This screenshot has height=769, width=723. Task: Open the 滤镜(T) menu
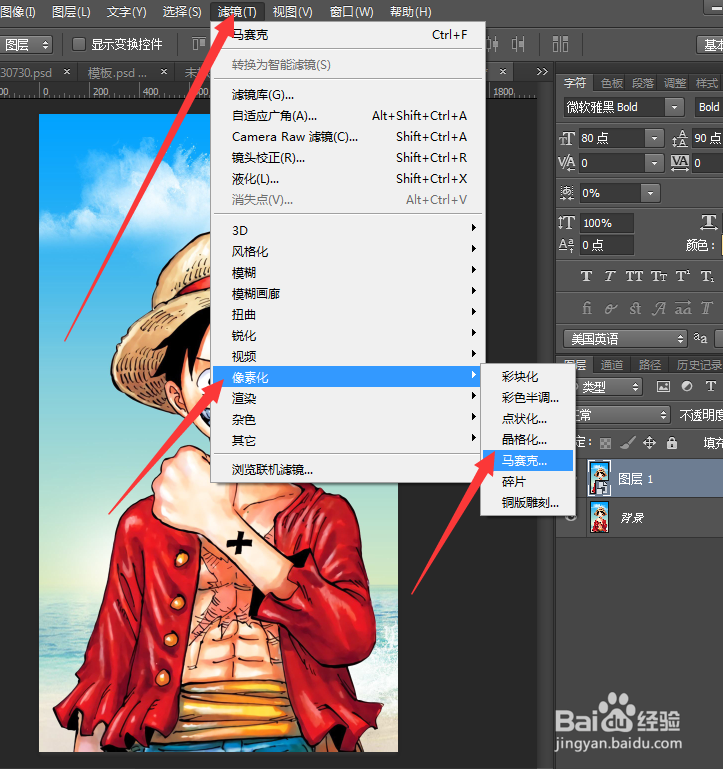[x=237, y=11]
